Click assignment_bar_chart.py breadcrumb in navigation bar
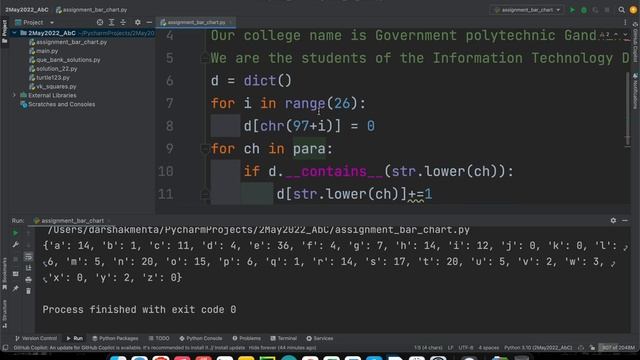Image resolution: width=640 pixels, height=360 pixels. pyautogui.click(x=91, y=9)
